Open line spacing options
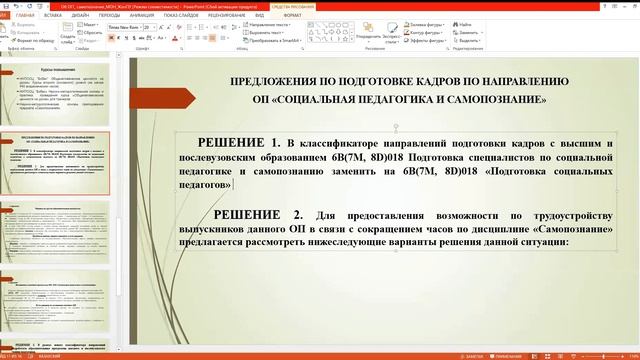640x360 pixels. point(235,27)
